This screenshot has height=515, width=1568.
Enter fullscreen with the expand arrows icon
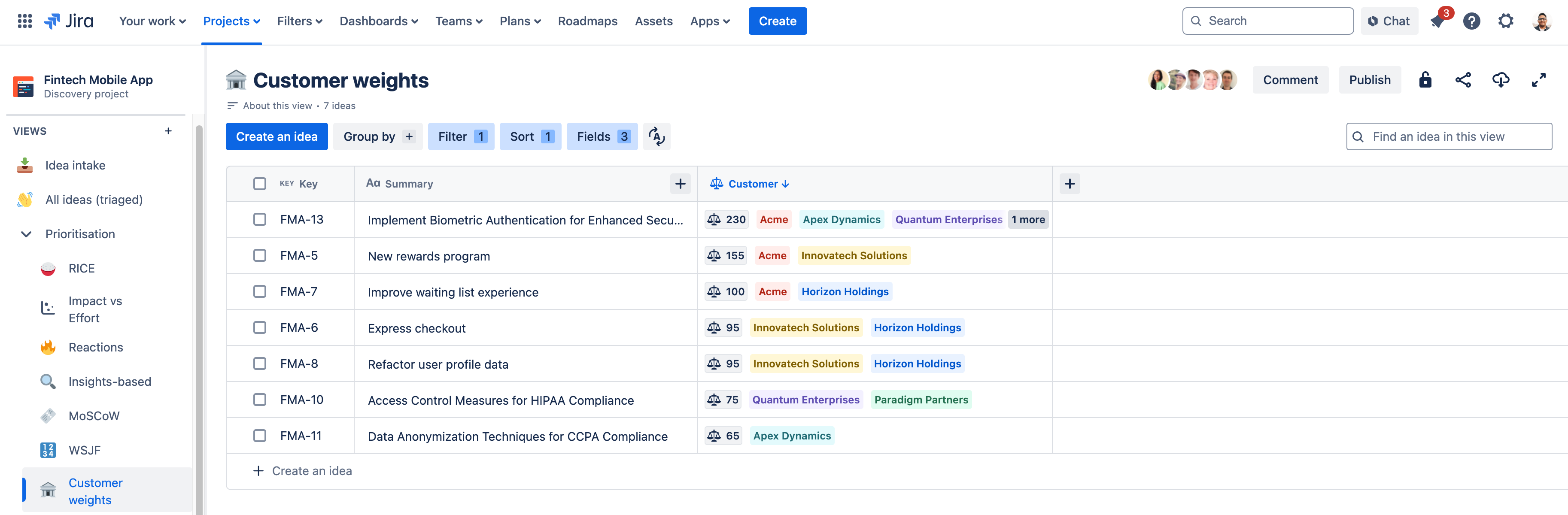[1538, 80]
